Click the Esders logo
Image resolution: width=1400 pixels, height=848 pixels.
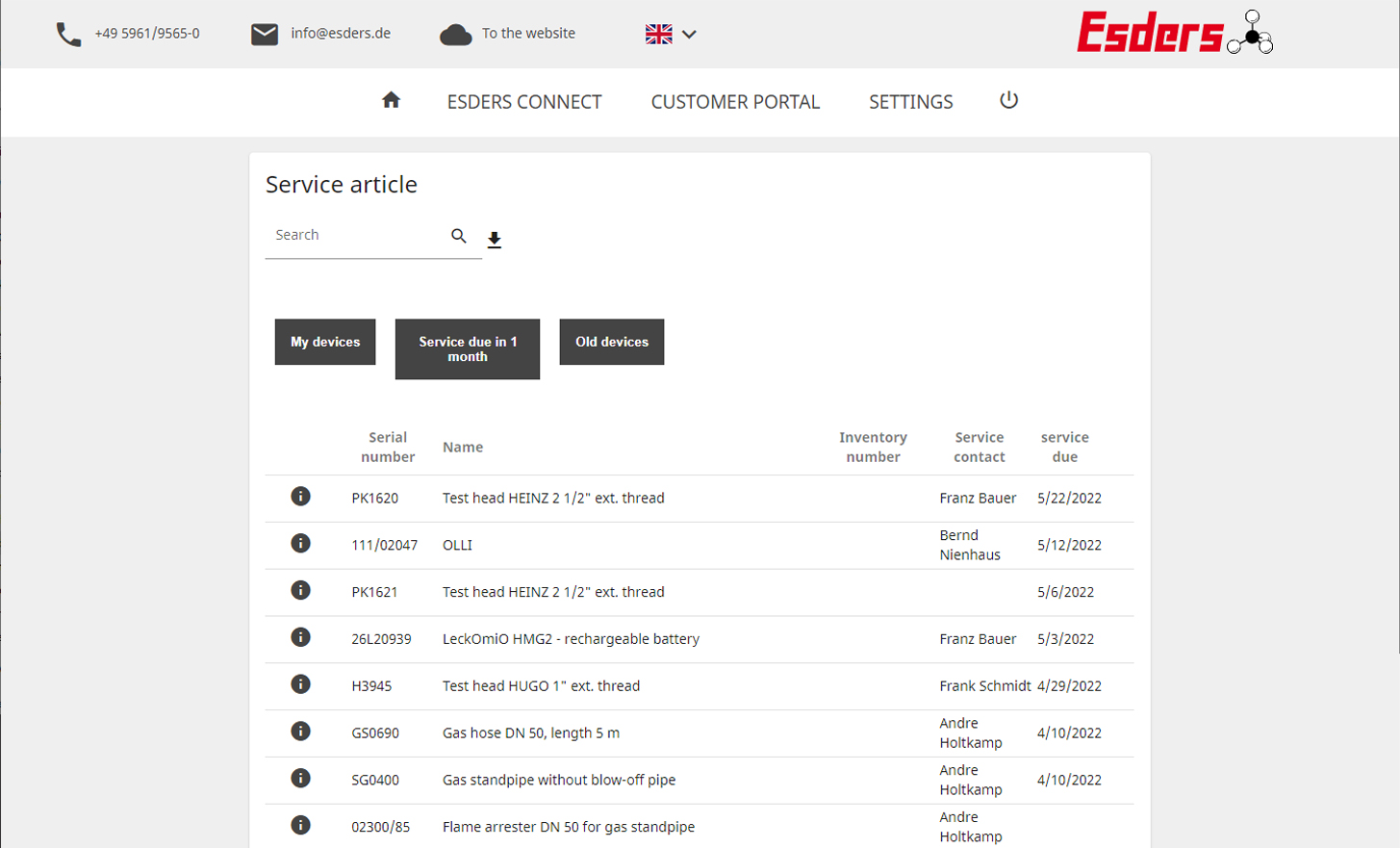[1175, 32]
